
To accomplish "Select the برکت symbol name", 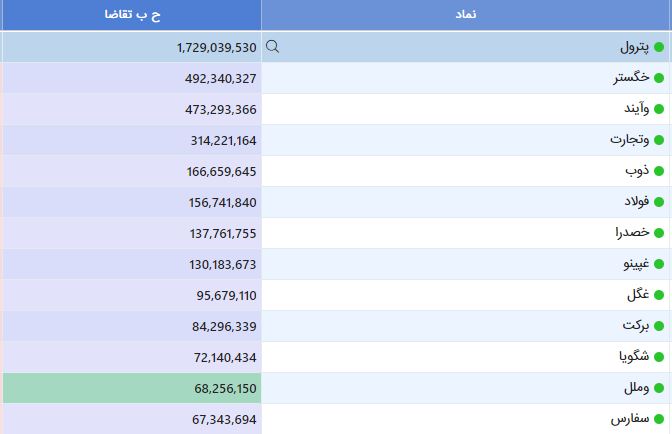I will tap(636, 326).
